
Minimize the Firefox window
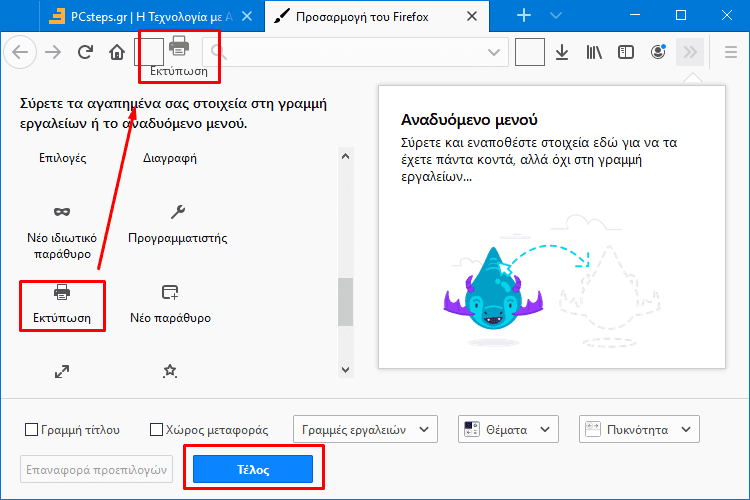[x=635, y=15]
